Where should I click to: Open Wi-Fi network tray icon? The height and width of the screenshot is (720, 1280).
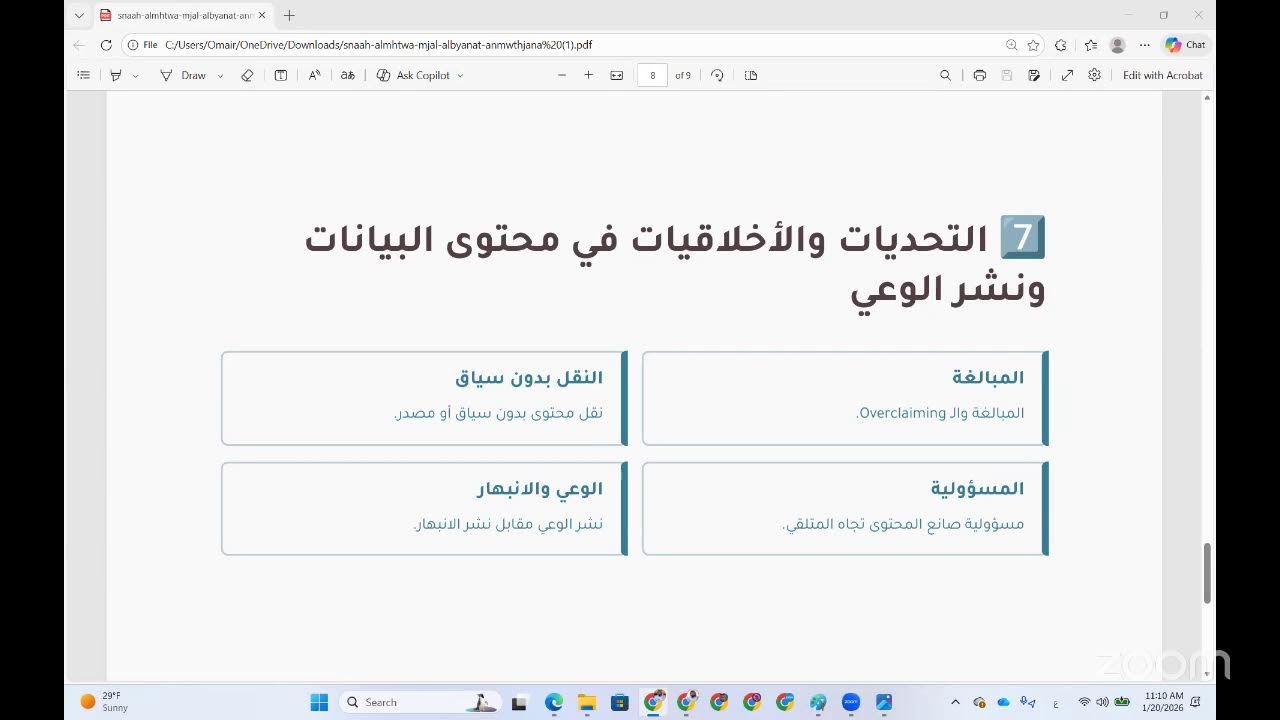(x=1084, y=702)
